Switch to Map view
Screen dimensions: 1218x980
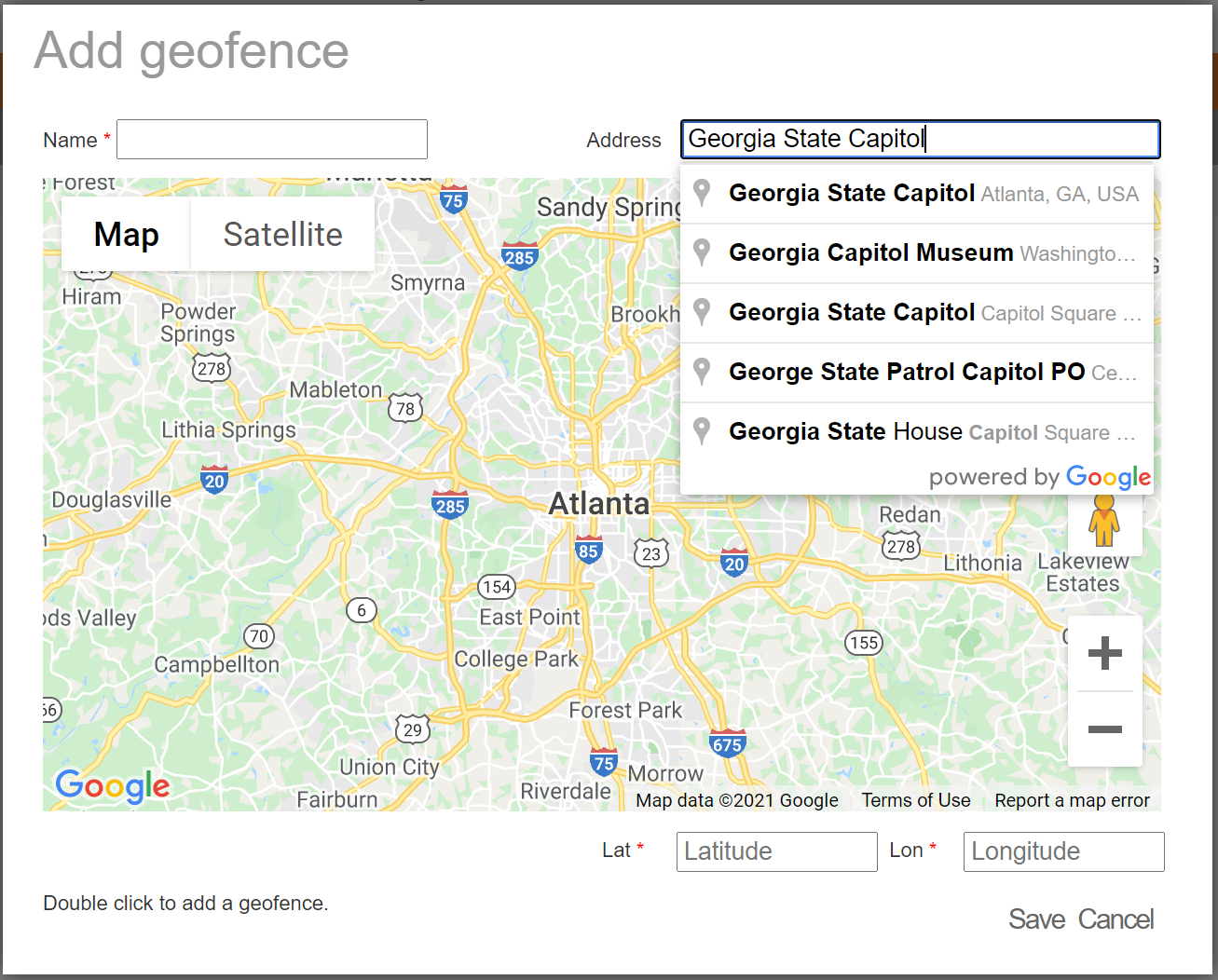pyautogui.click(x=127, y=235)
